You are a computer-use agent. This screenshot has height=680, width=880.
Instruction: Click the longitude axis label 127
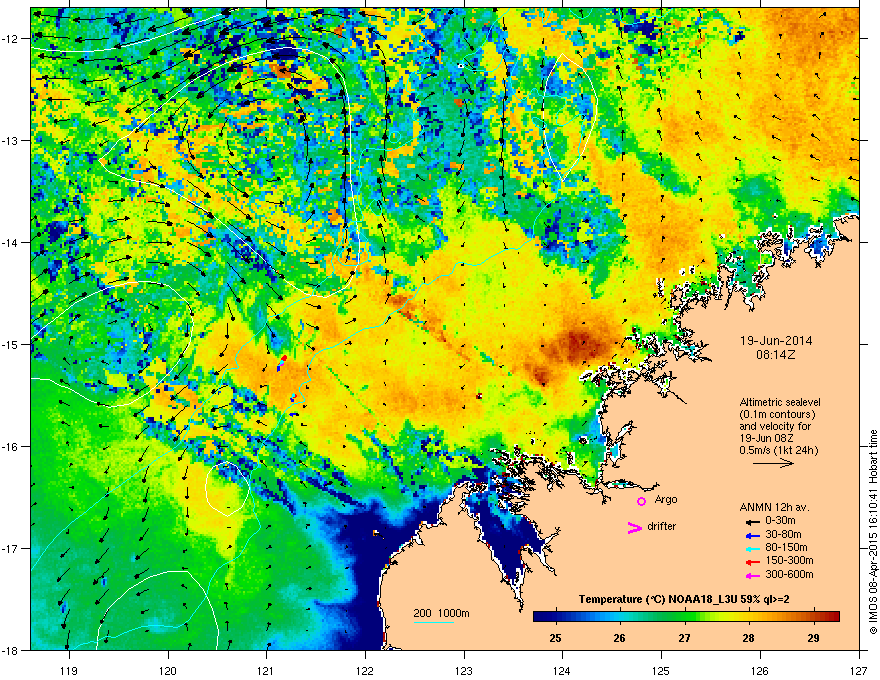pos(859,670)
